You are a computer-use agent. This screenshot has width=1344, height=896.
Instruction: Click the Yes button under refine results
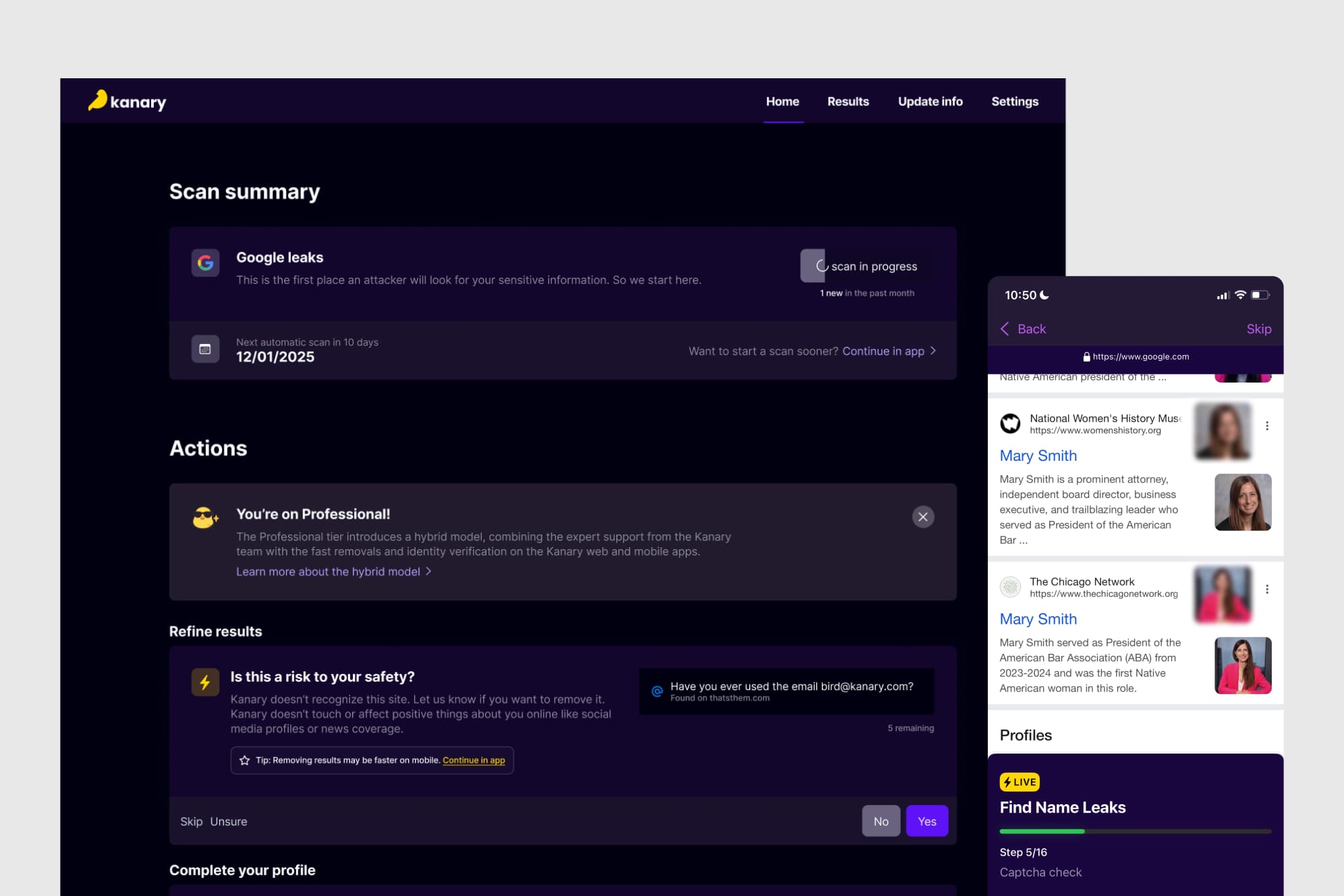coord(926,821)
